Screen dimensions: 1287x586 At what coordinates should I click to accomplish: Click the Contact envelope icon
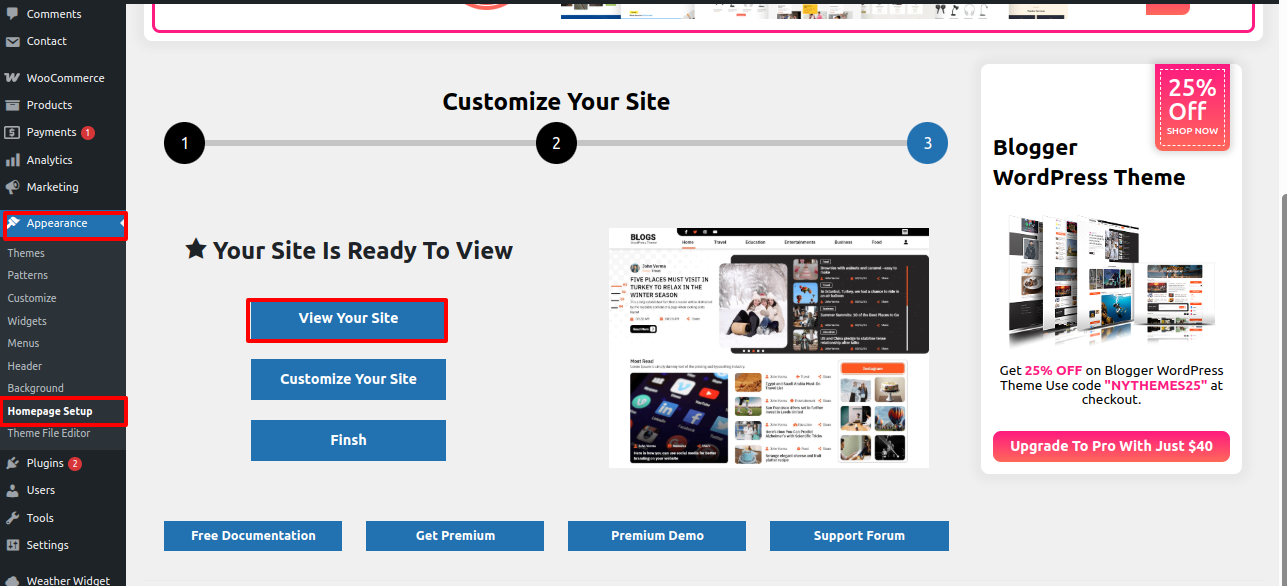[x=13, y=42]
